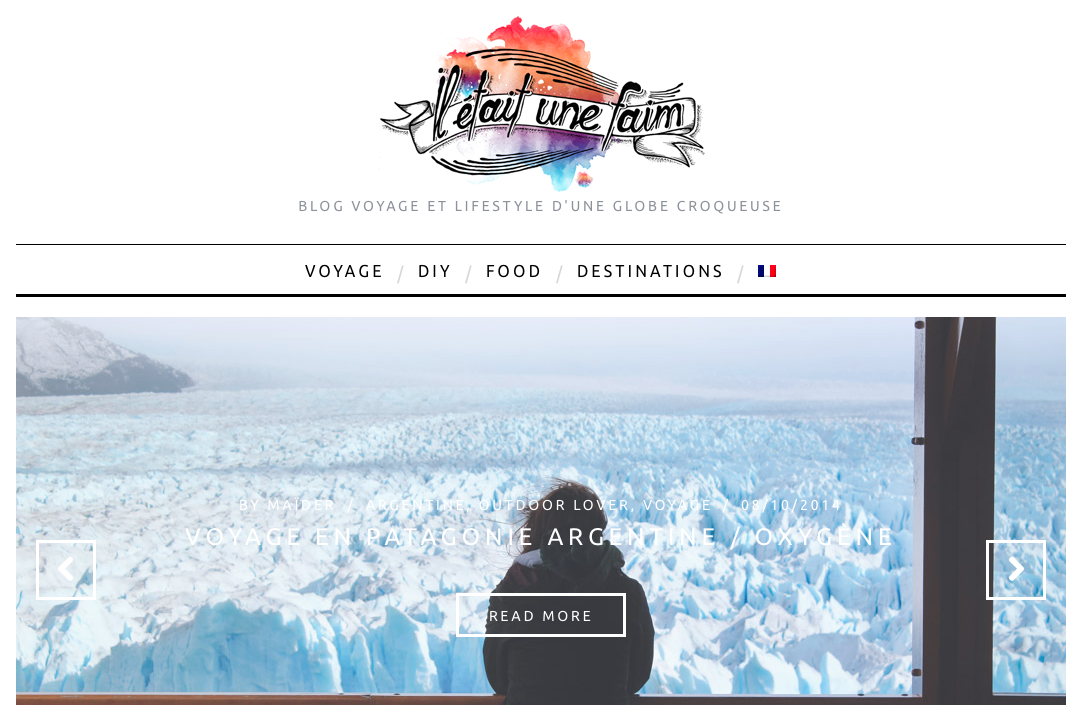This screenshot has width=1085, height=705.
Task: Select the French flag language icon
Action: point(767,271)
